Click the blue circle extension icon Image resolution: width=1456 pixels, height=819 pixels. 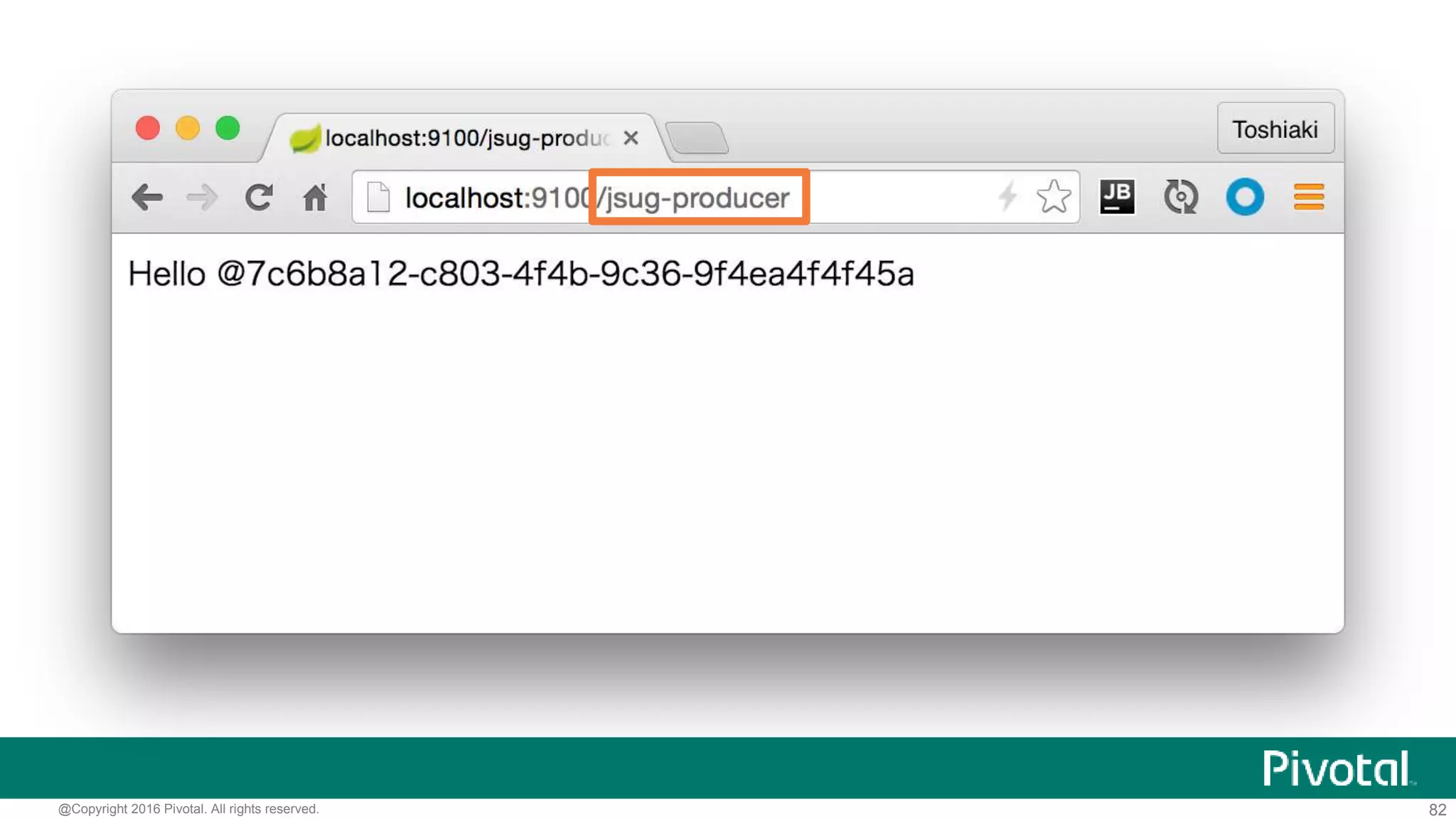coord(1245,197)
